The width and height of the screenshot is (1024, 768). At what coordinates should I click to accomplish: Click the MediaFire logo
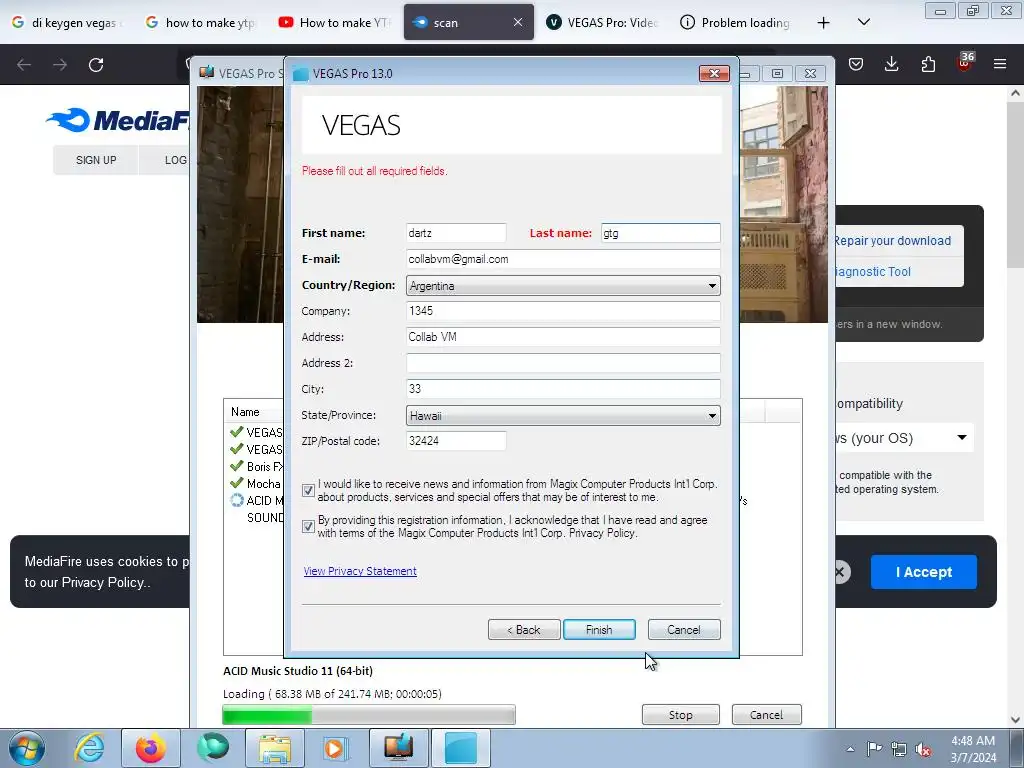[x=118, y=121]
